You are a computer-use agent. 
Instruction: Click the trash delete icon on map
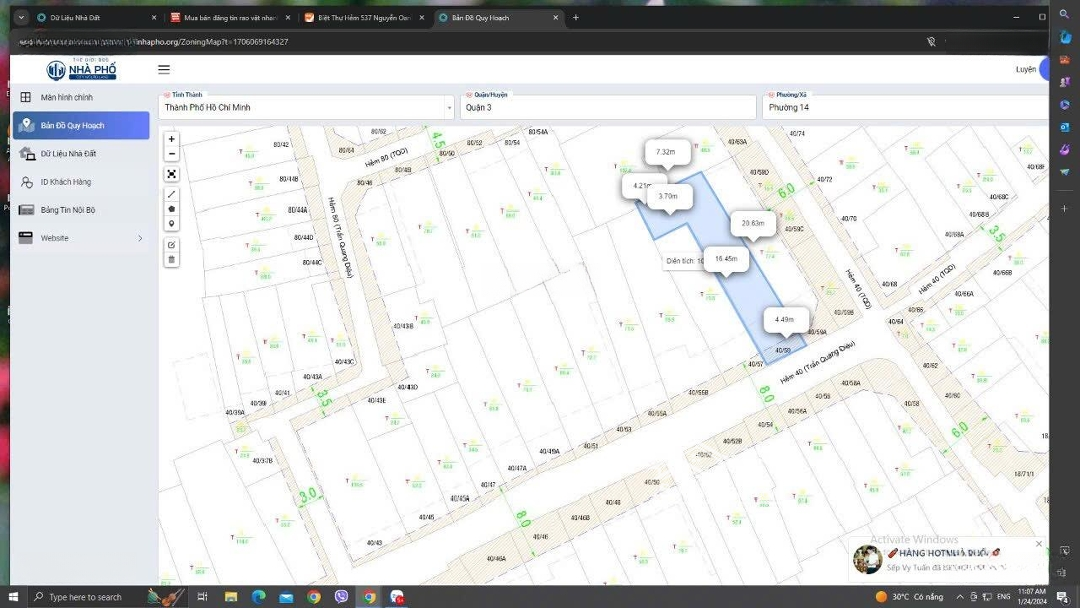coord(172,260)
